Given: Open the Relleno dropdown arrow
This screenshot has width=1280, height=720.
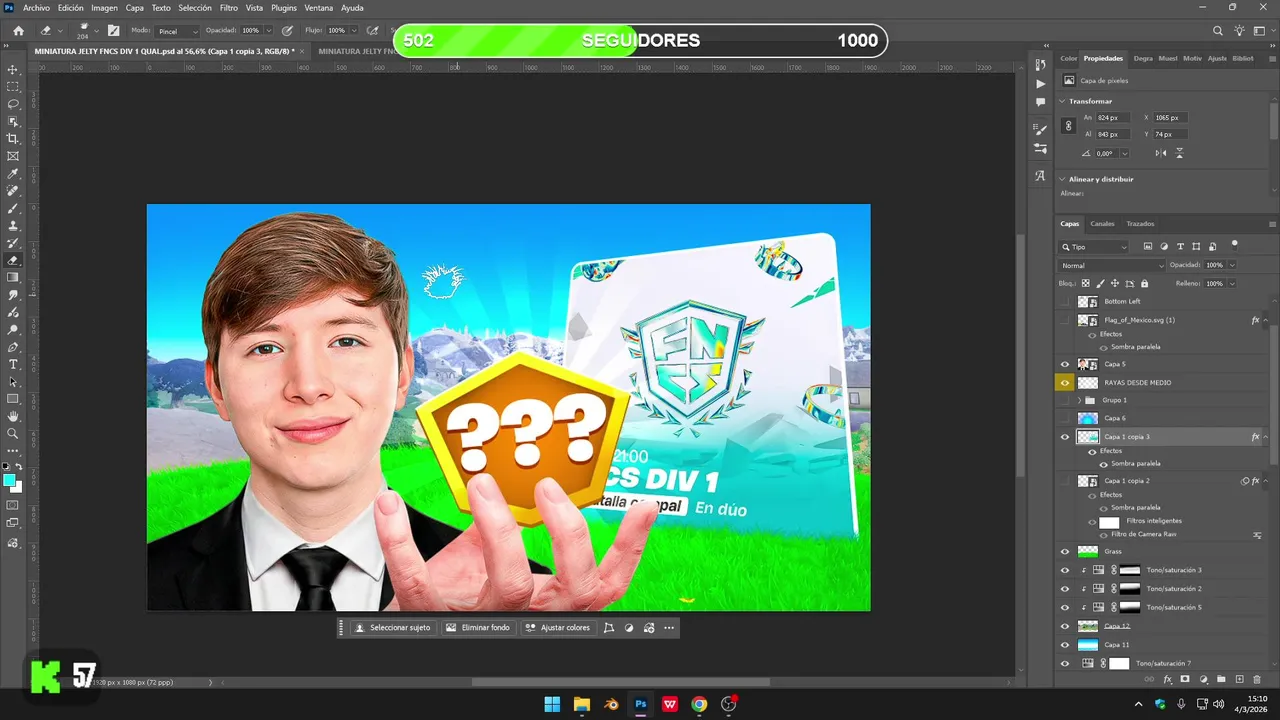Looking at the screenshot, I should click(x=1232, y=283).
